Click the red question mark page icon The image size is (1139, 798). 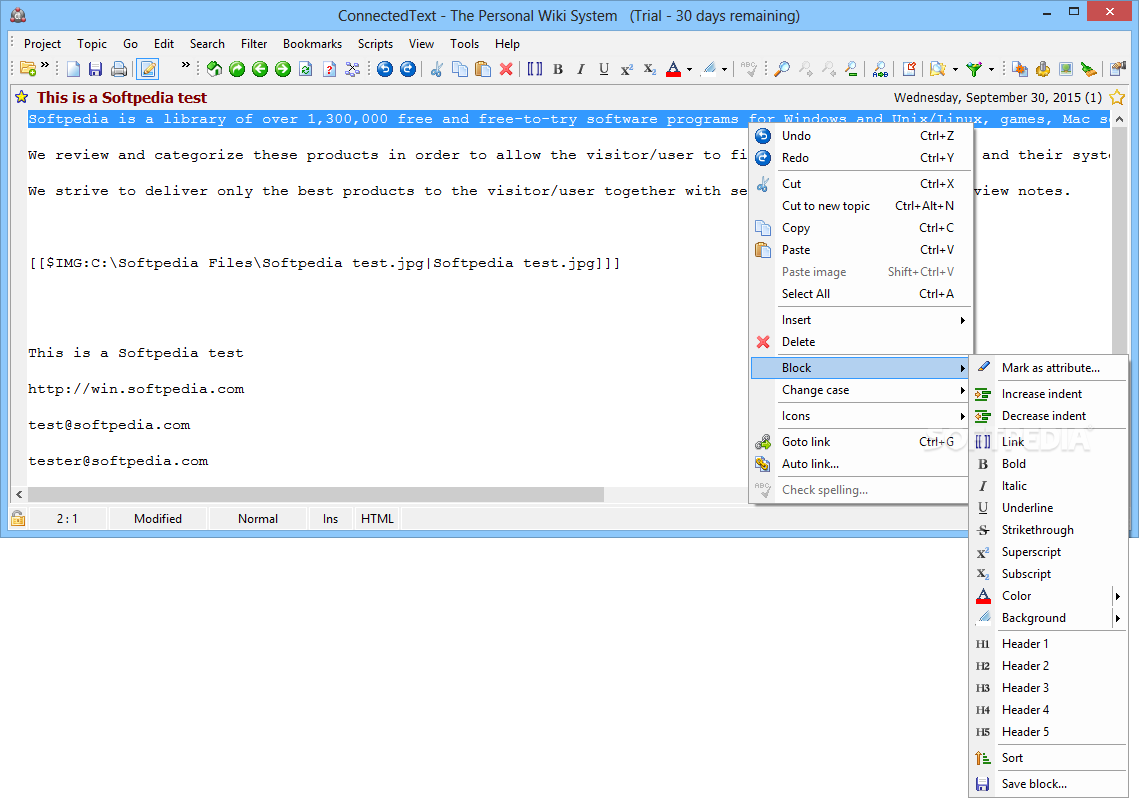tap(330, 69)
